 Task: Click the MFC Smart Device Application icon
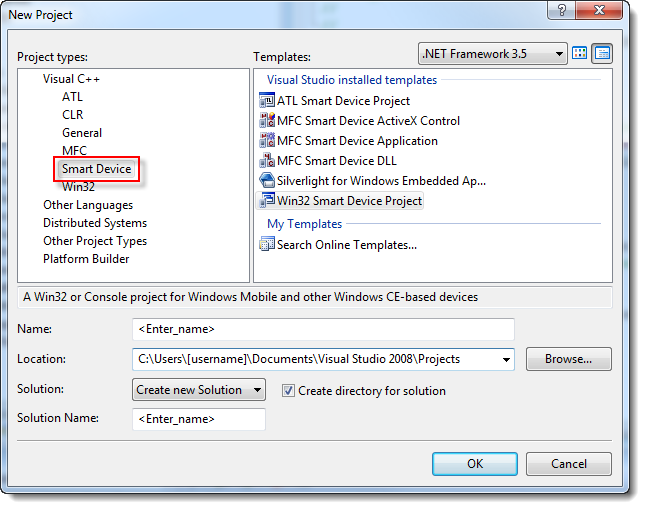pos(267,140)
